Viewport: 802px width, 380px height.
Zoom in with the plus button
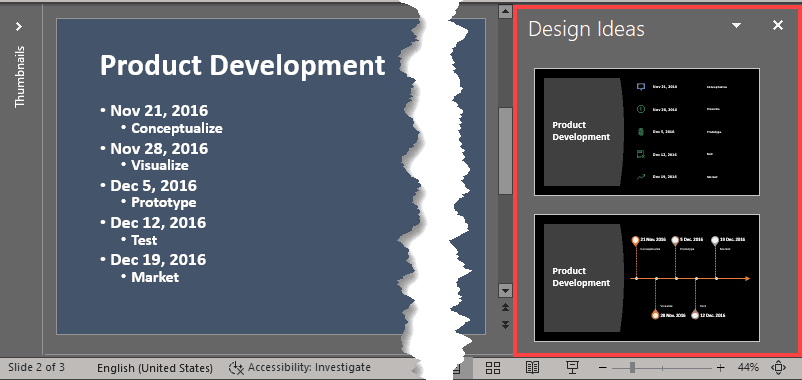pyautogui.click(x=721, y=368)
